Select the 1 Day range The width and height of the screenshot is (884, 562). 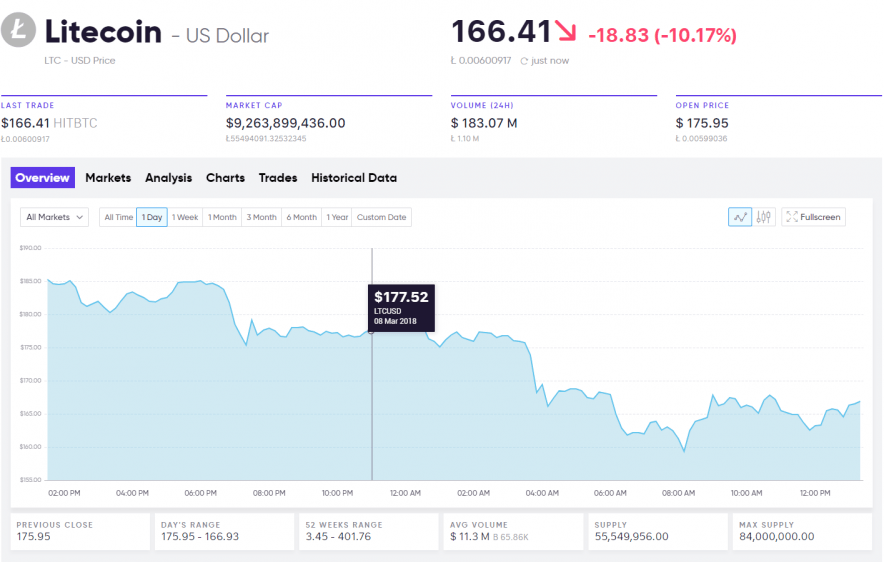(x=151, y=217)
